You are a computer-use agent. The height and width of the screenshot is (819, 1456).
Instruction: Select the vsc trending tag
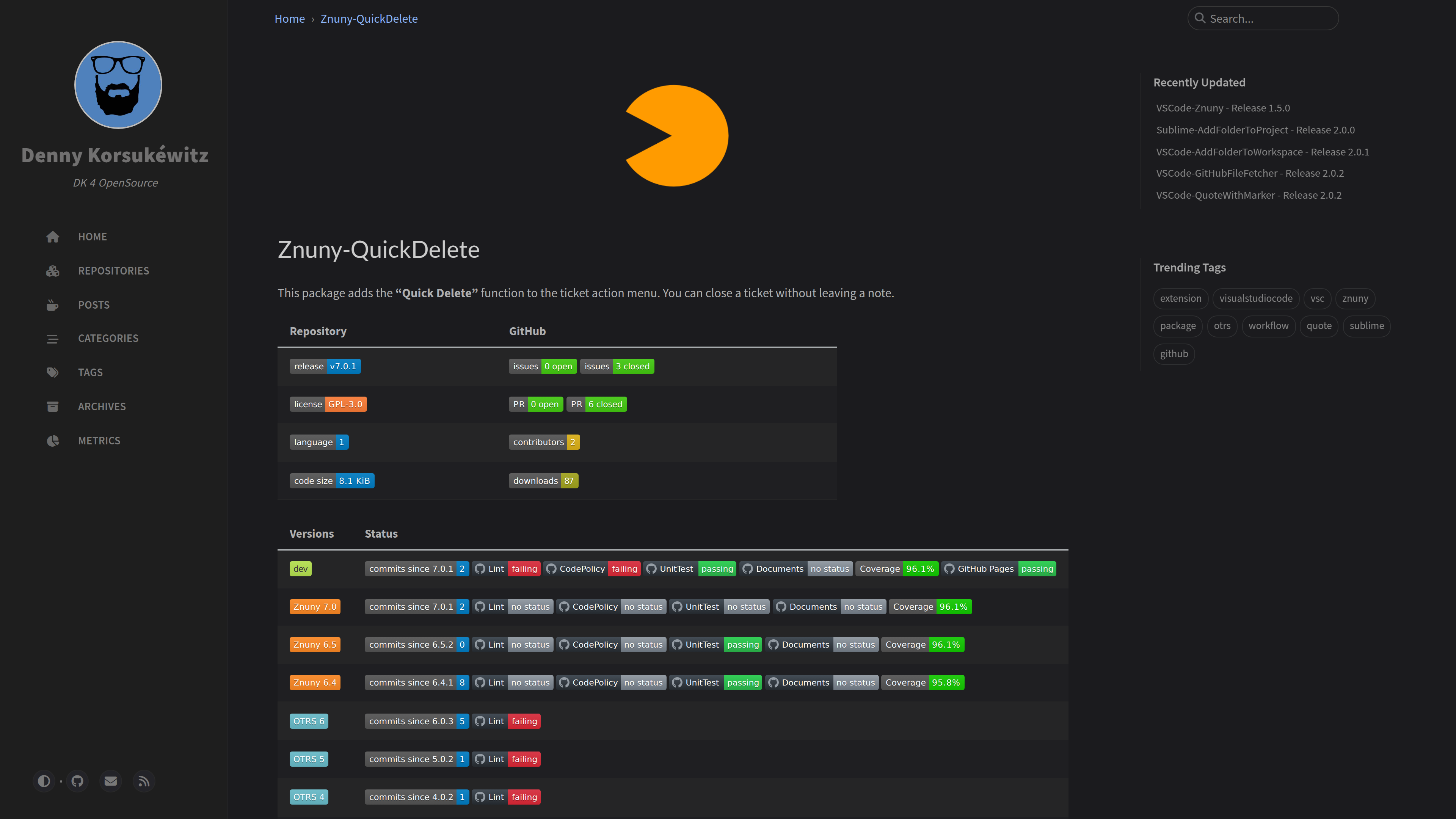[x=1318, y=298]
